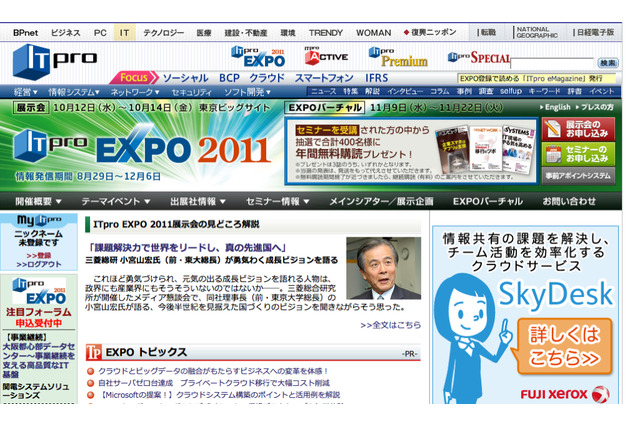Click red bullet beside 自社サーバゼロ台達成 topic
Viewport: 640px width, 426px height.
[x=91, y=383]
